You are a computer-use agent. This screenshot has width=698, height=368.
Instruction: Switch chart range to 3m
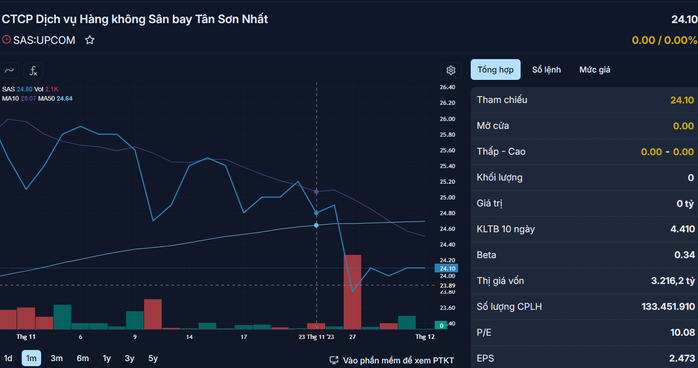(x=57, y=358)
